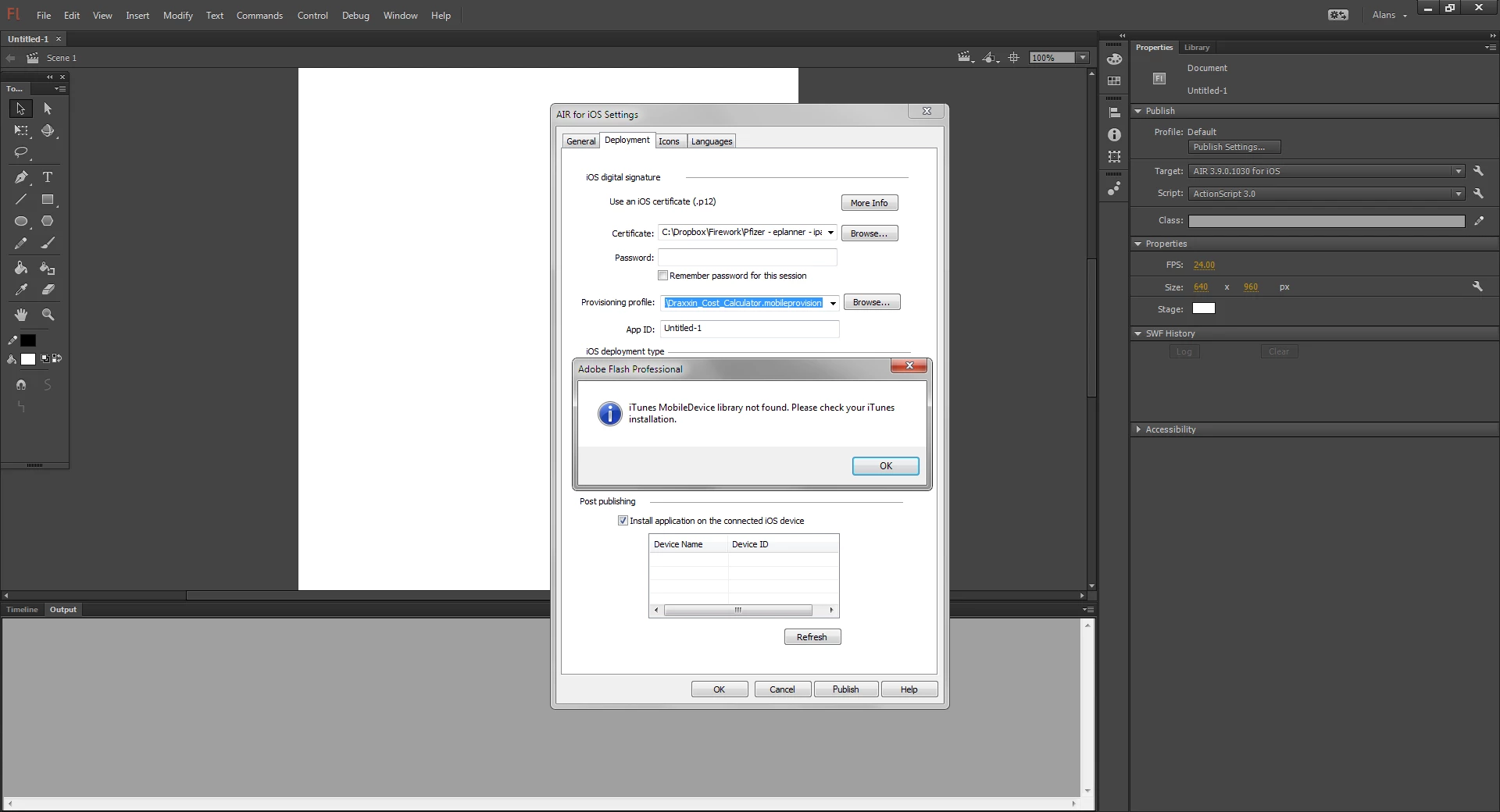Open the Alans workspace switcher

point(1389,15)
